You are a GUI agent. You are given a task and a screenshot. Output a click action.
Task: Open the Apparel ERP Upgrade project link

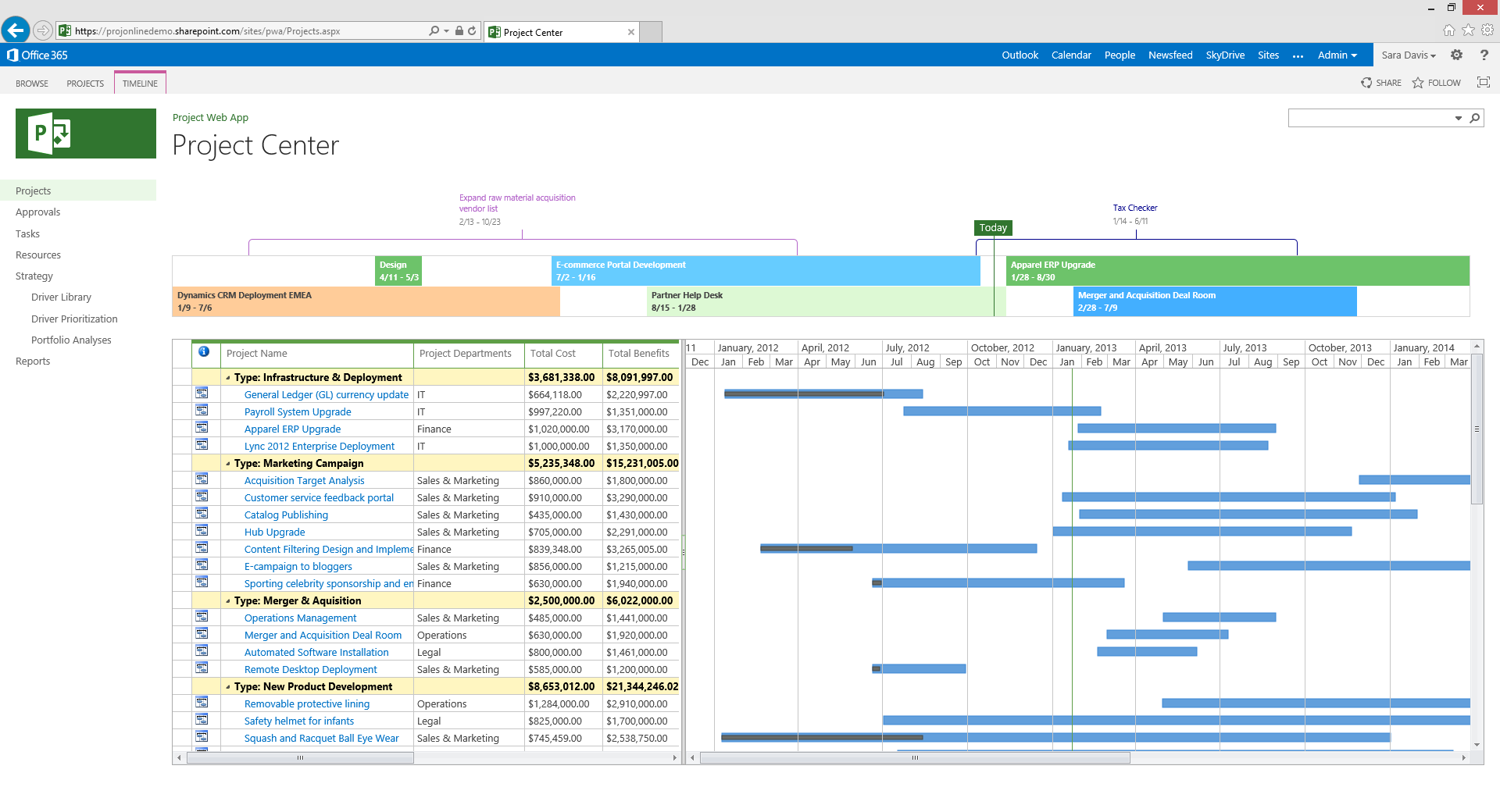(x=292, y=429)
